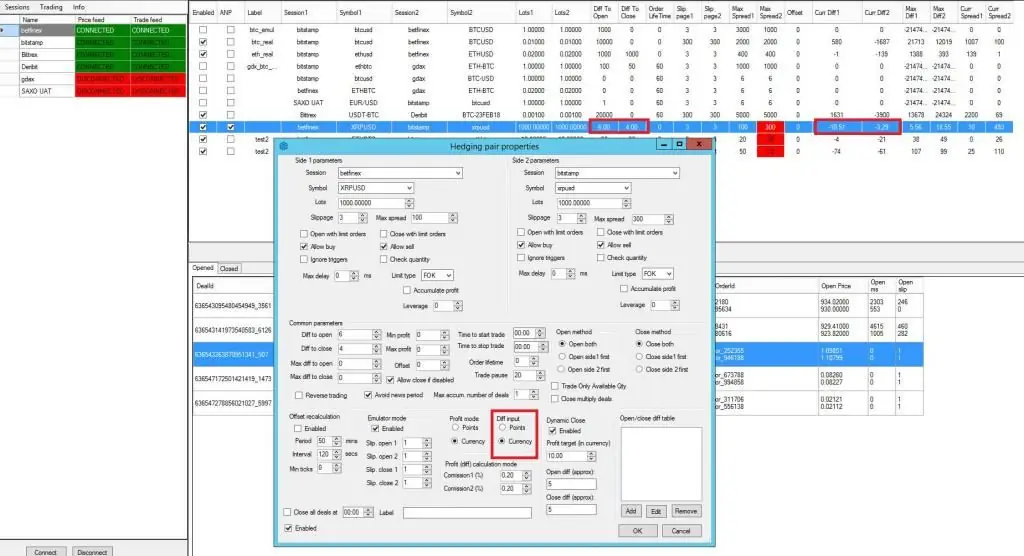Toggle Side 2 Check quantity checkbox
This screenshot has width=1024, height=556.
tap(600, 257)
